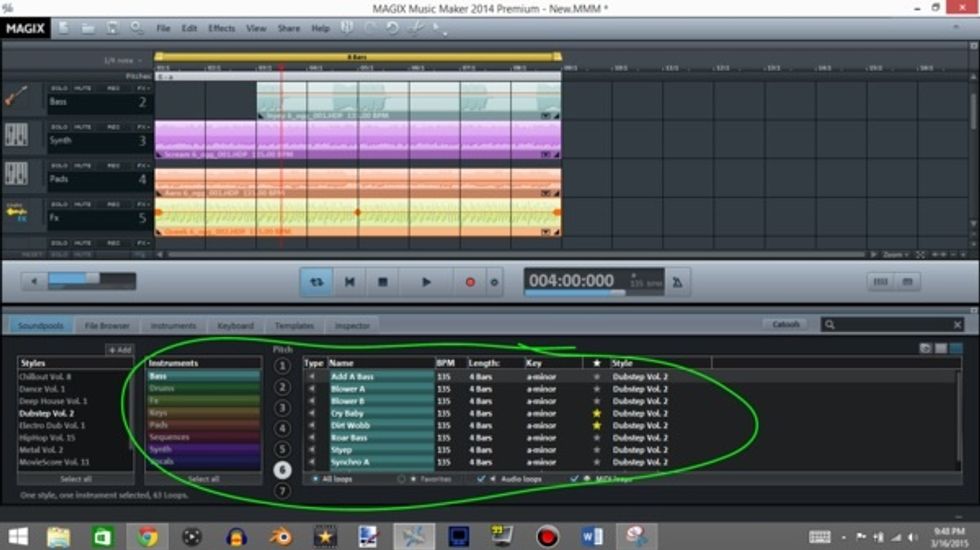Open the Windows Start menu

click(18, 536)
